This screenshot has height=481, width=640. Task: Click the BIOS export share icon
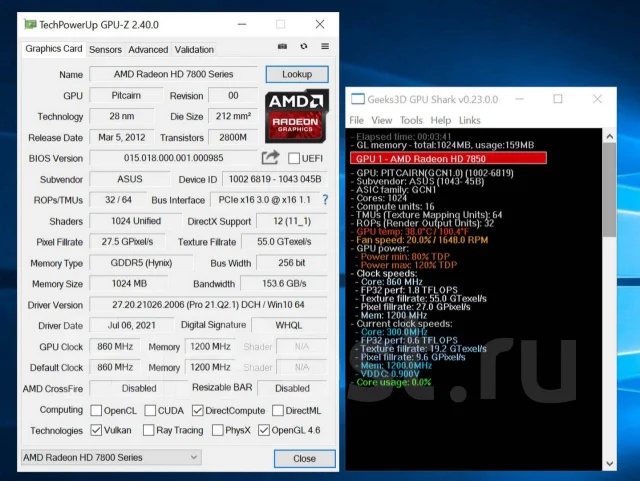270,158
